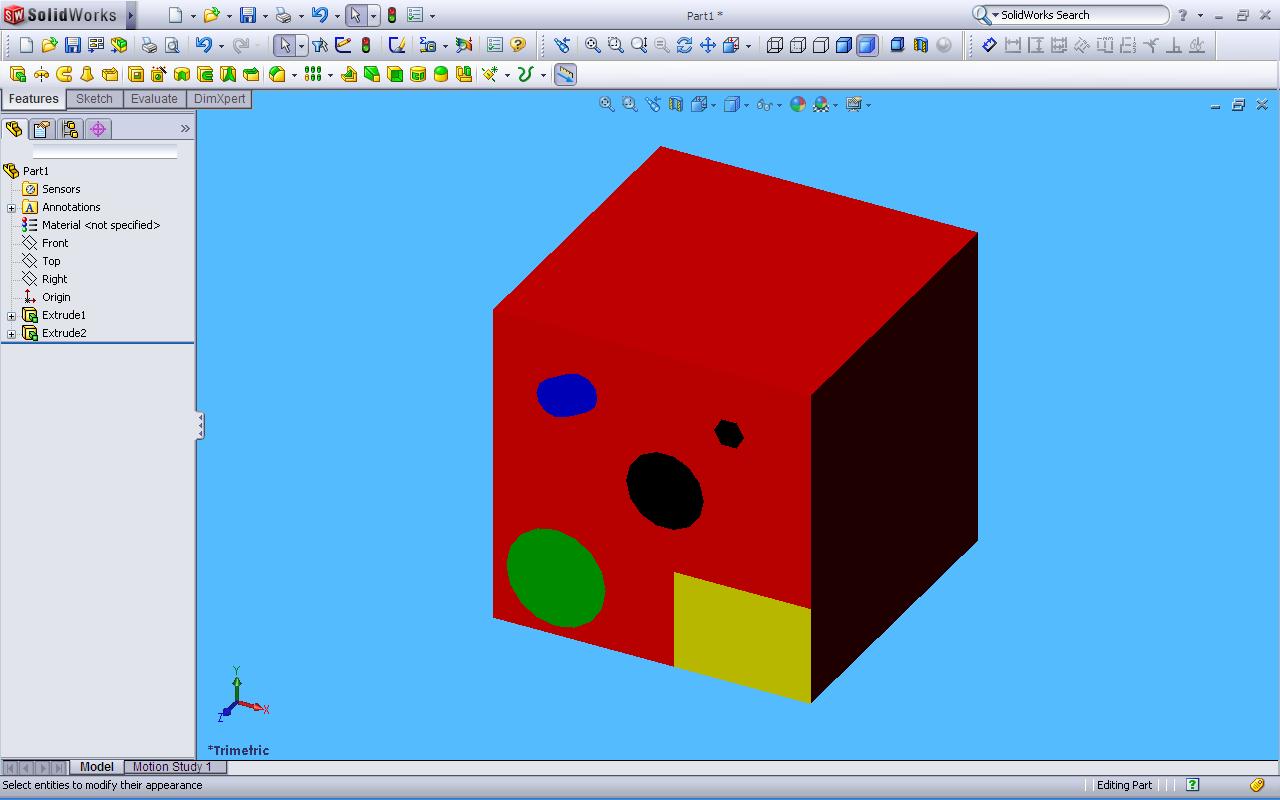
Task: Open the Evaluate tab
Action: click(x=154, y=99)
